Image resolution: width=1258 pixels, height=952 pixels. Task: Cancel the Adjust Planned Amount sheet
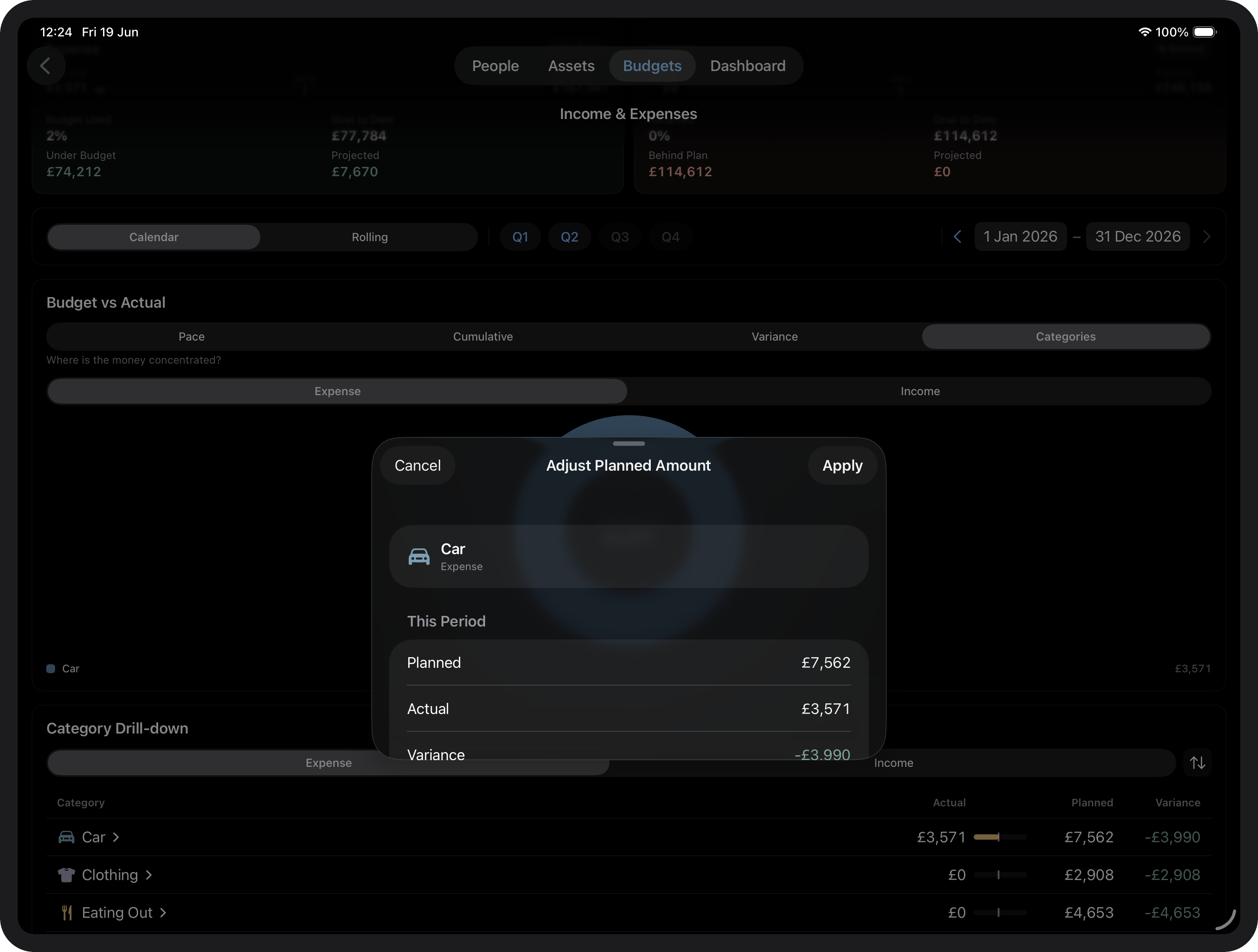point(418,465)
